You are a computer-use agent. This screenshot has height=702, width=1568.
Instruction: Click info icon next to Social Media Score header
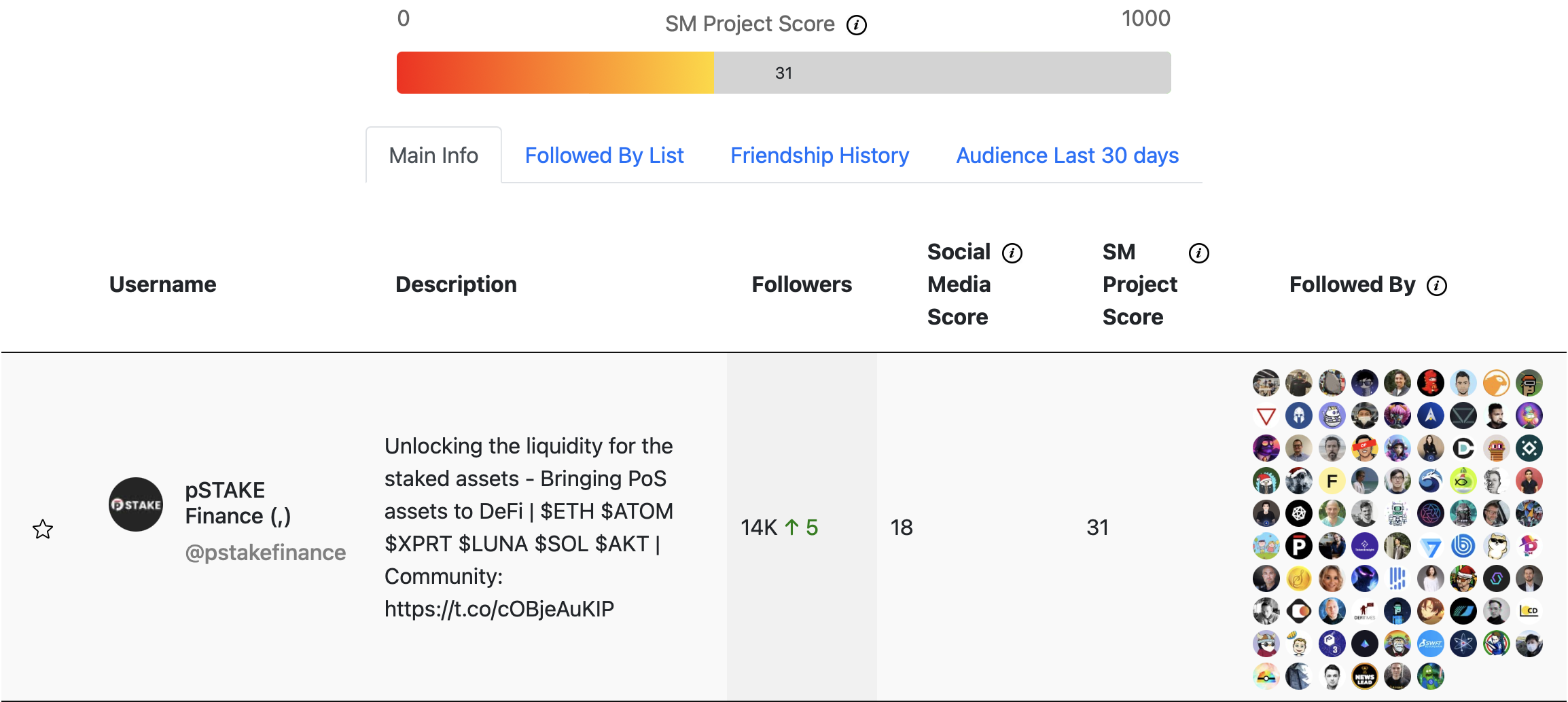(x=1012, y=253)
